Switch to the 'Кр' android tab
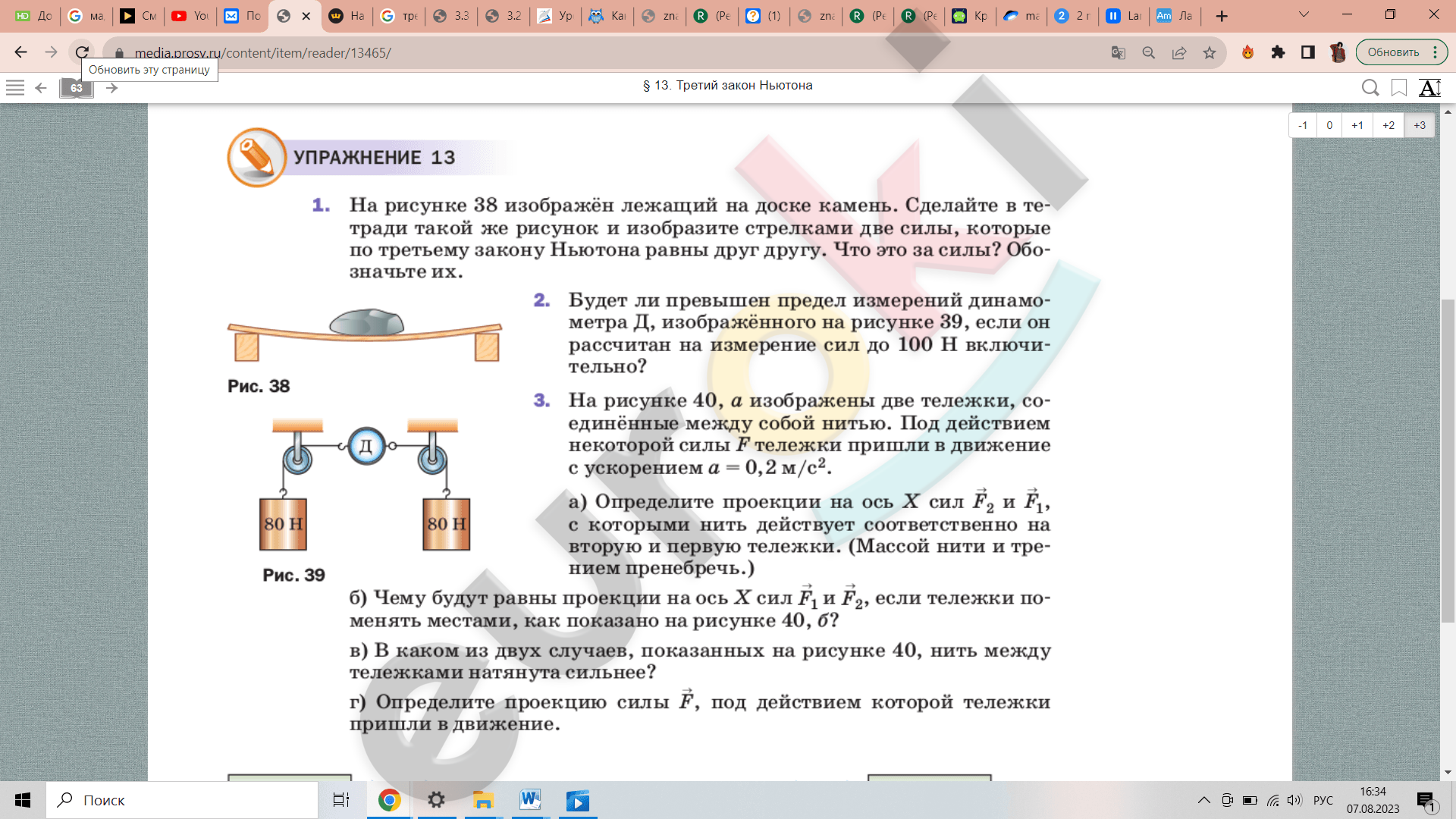Screen dimensions: 1456x819 coord(970,16)
